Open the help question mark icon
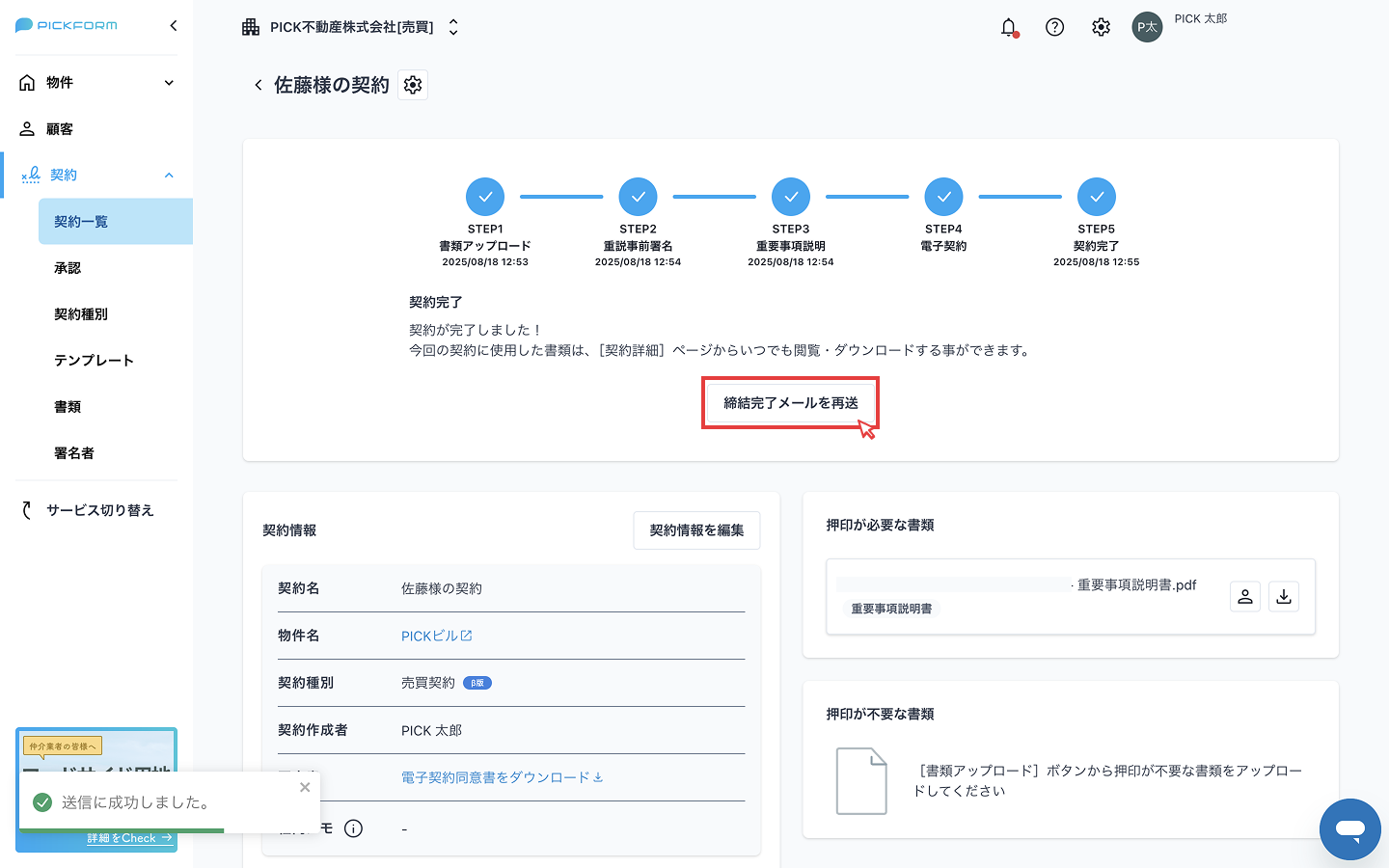The image size is (1389, 868). [1054, 28]
